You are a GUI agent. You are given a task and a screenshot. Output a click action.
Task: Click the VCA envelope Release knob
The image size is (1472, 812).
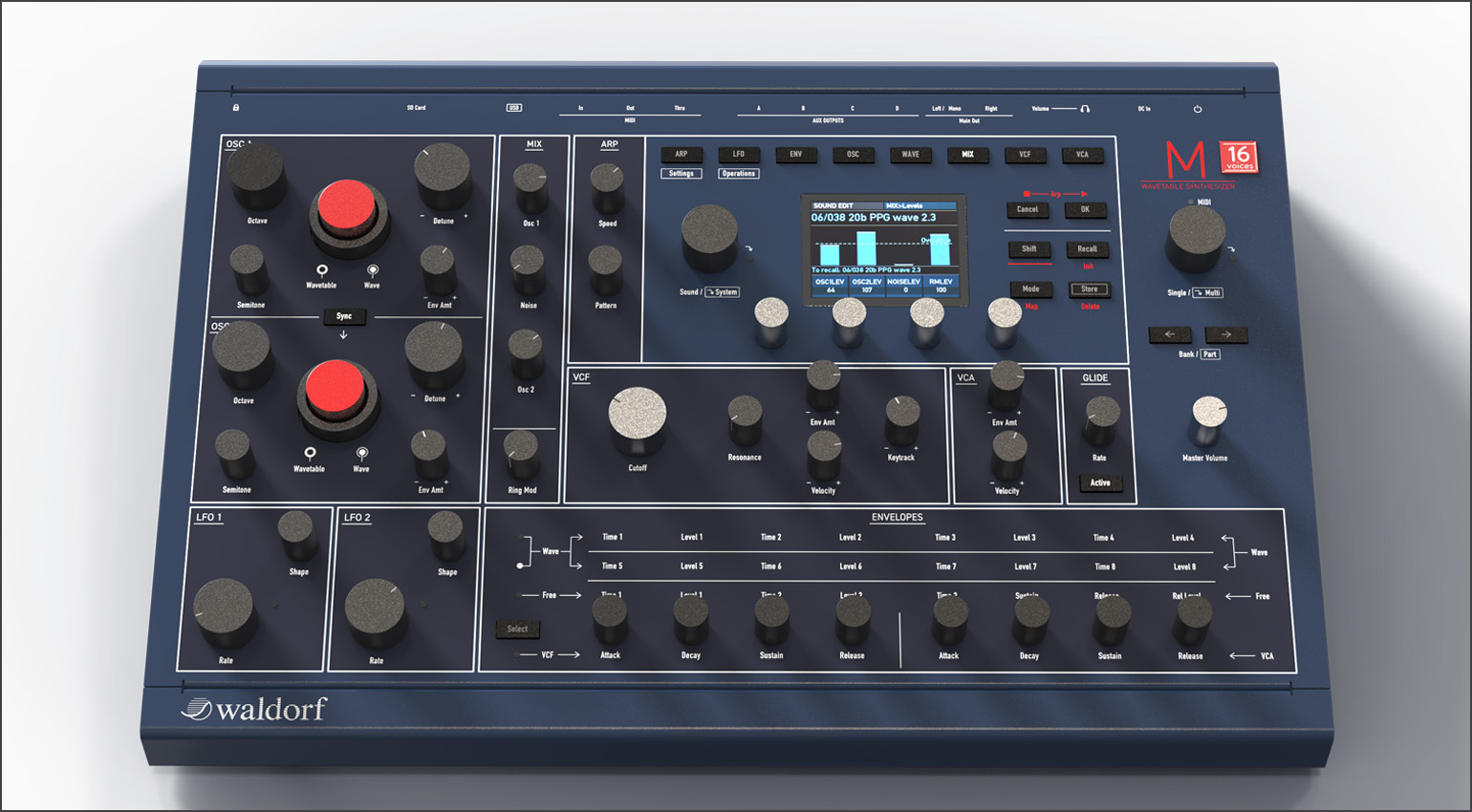click(1192, 621)
